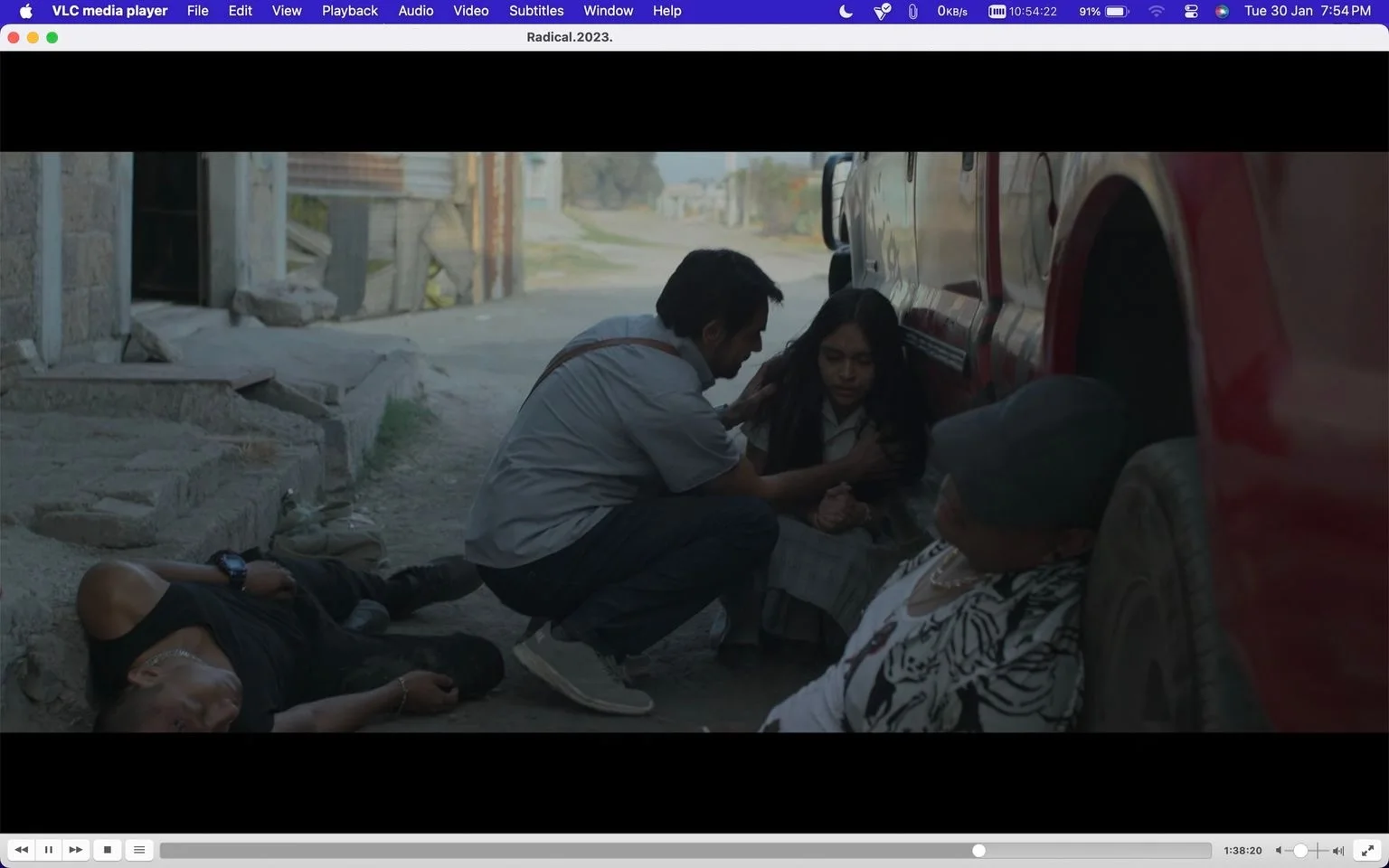Open the Subtitles menu
Viewport: 1389px width, 868px height.
(x=536, y=11)
